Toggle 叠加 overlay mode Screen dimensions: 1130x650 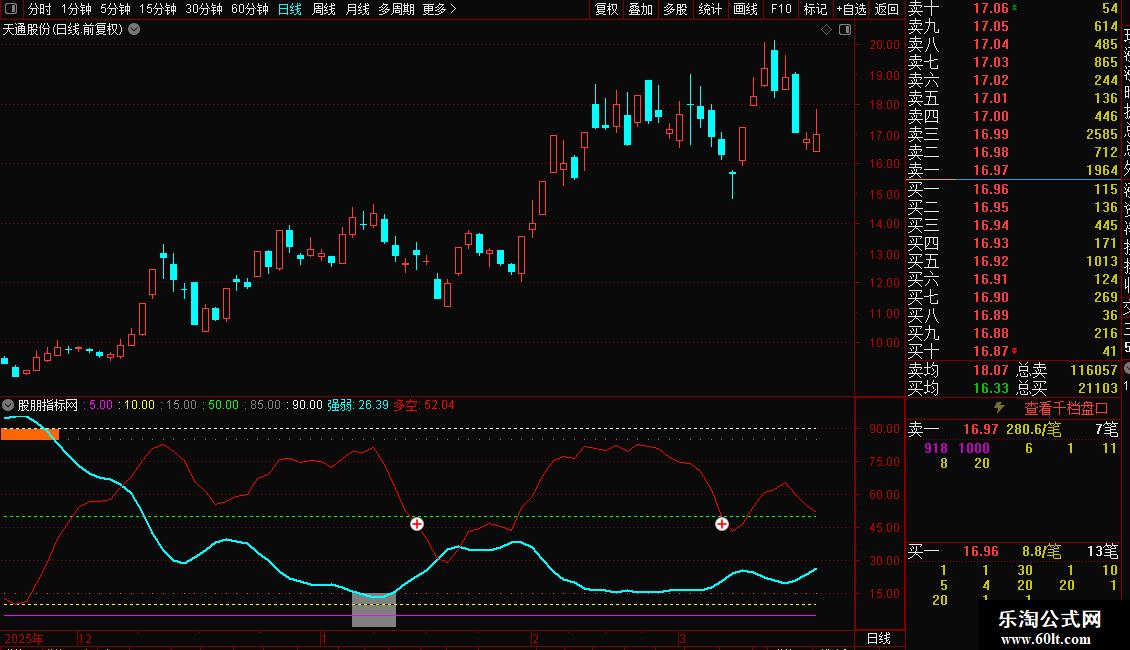[640, 9]
